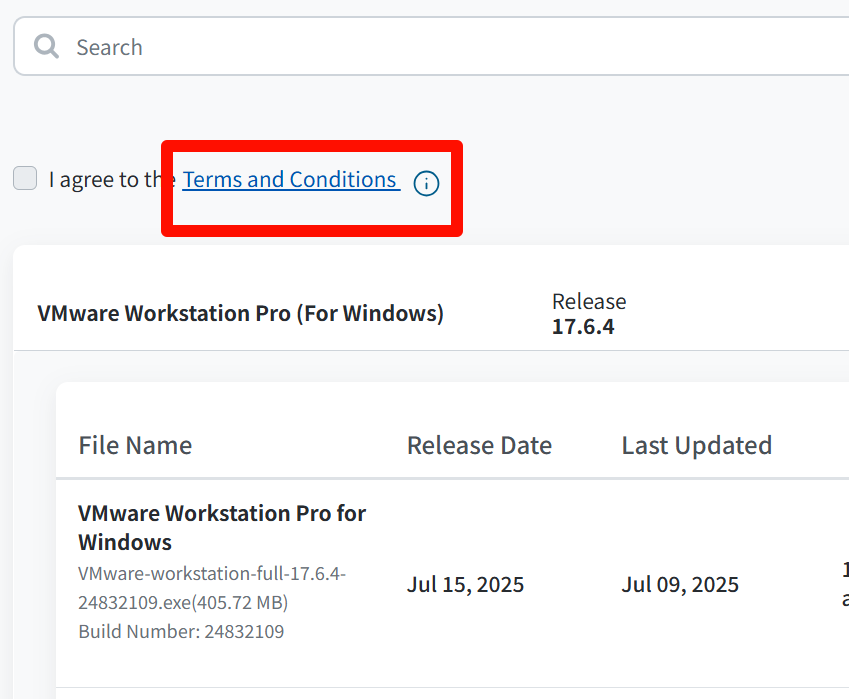The height and width of the screenshot is (699, 849).
Task: Tick the I agree checkbox
Action: click(x=25, y=179)
